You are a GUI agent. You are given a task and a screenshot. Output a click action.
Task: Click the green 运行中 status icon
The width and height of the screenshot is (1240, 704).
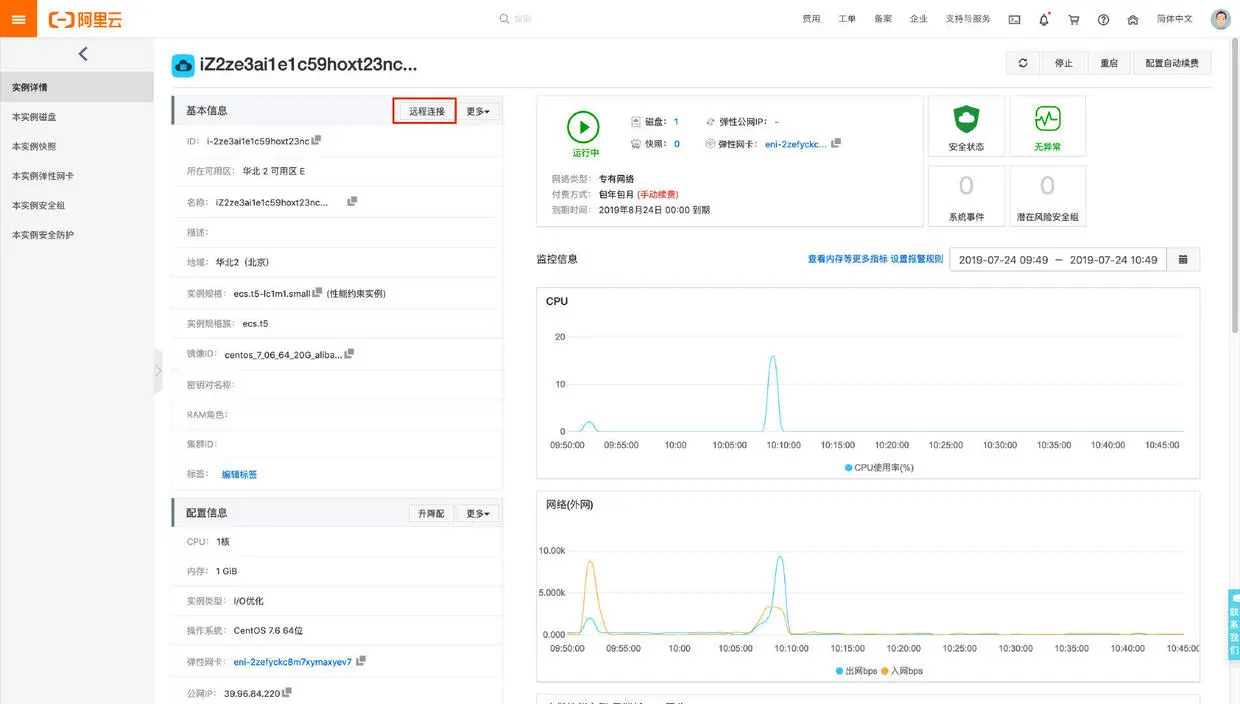[584, 127]
